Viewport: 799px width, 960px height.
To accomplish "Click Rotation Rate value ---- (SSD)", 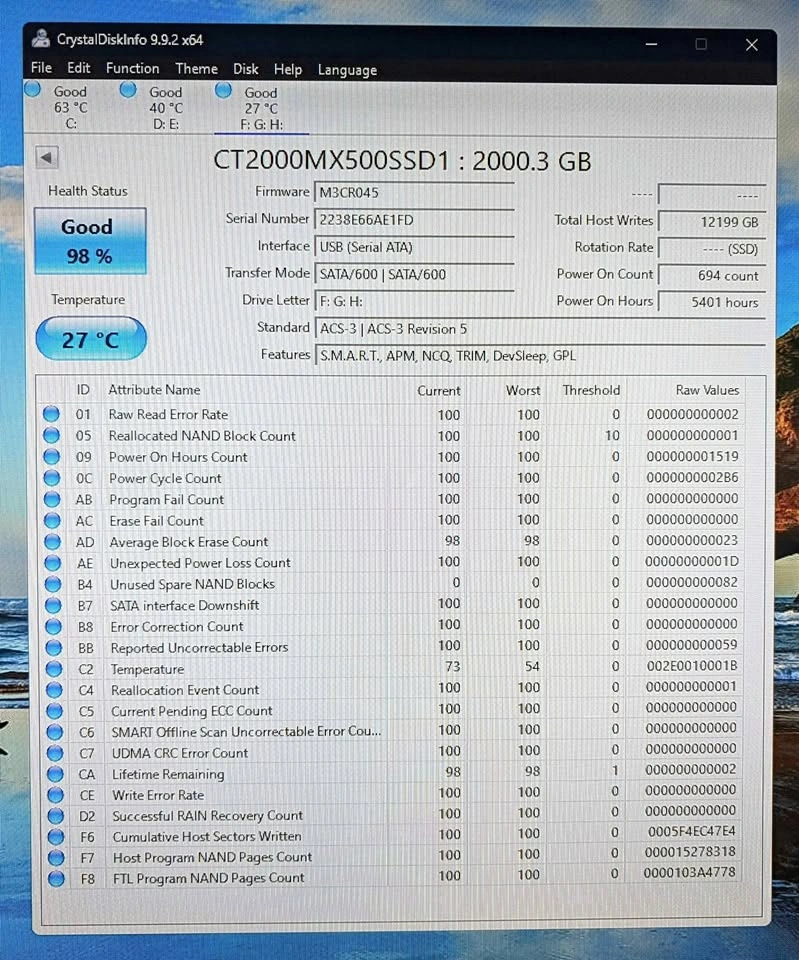I will [x=711, y=249].
